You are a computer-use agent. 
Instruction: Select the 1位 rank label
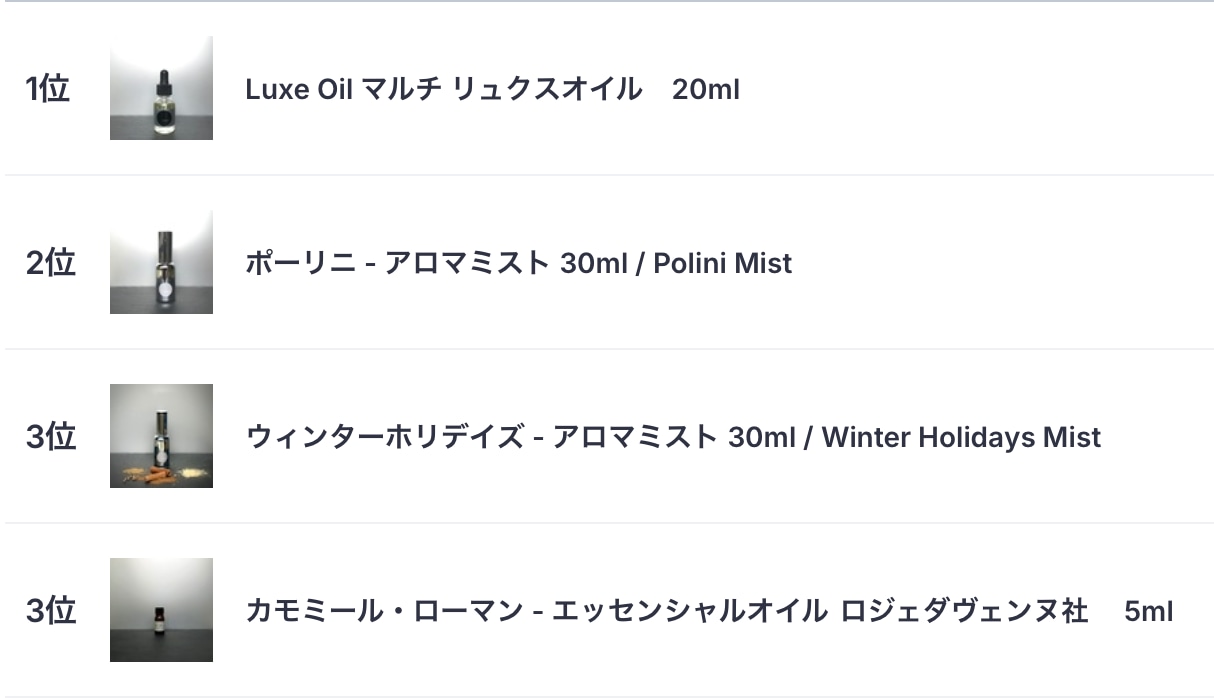(47, 89)
